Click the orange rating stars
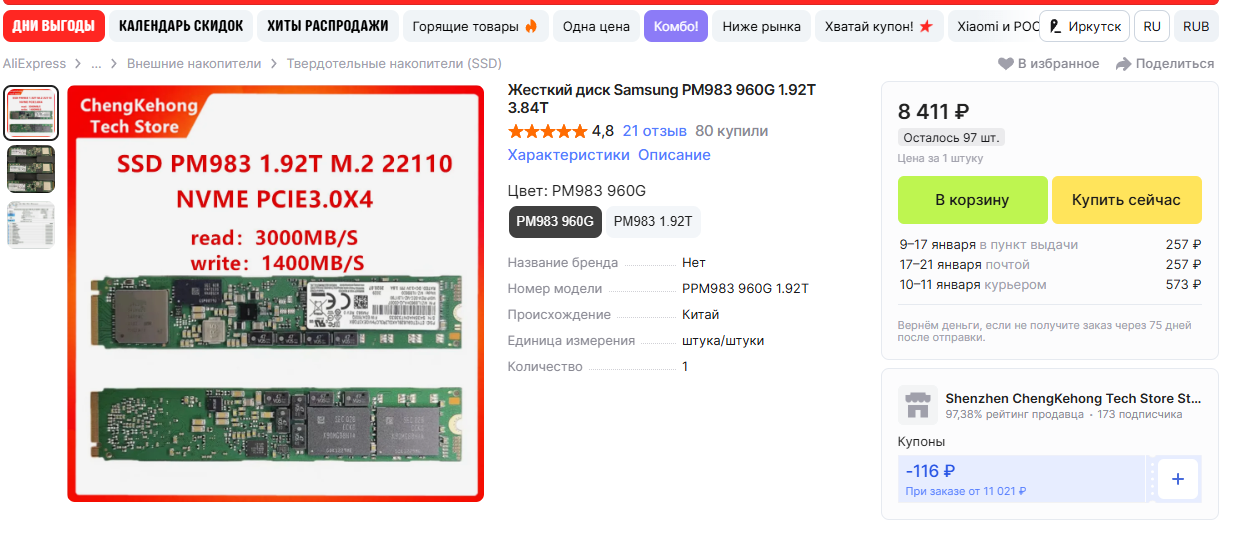The width and height of the screenshot is (1243, 549). point(547,131)
